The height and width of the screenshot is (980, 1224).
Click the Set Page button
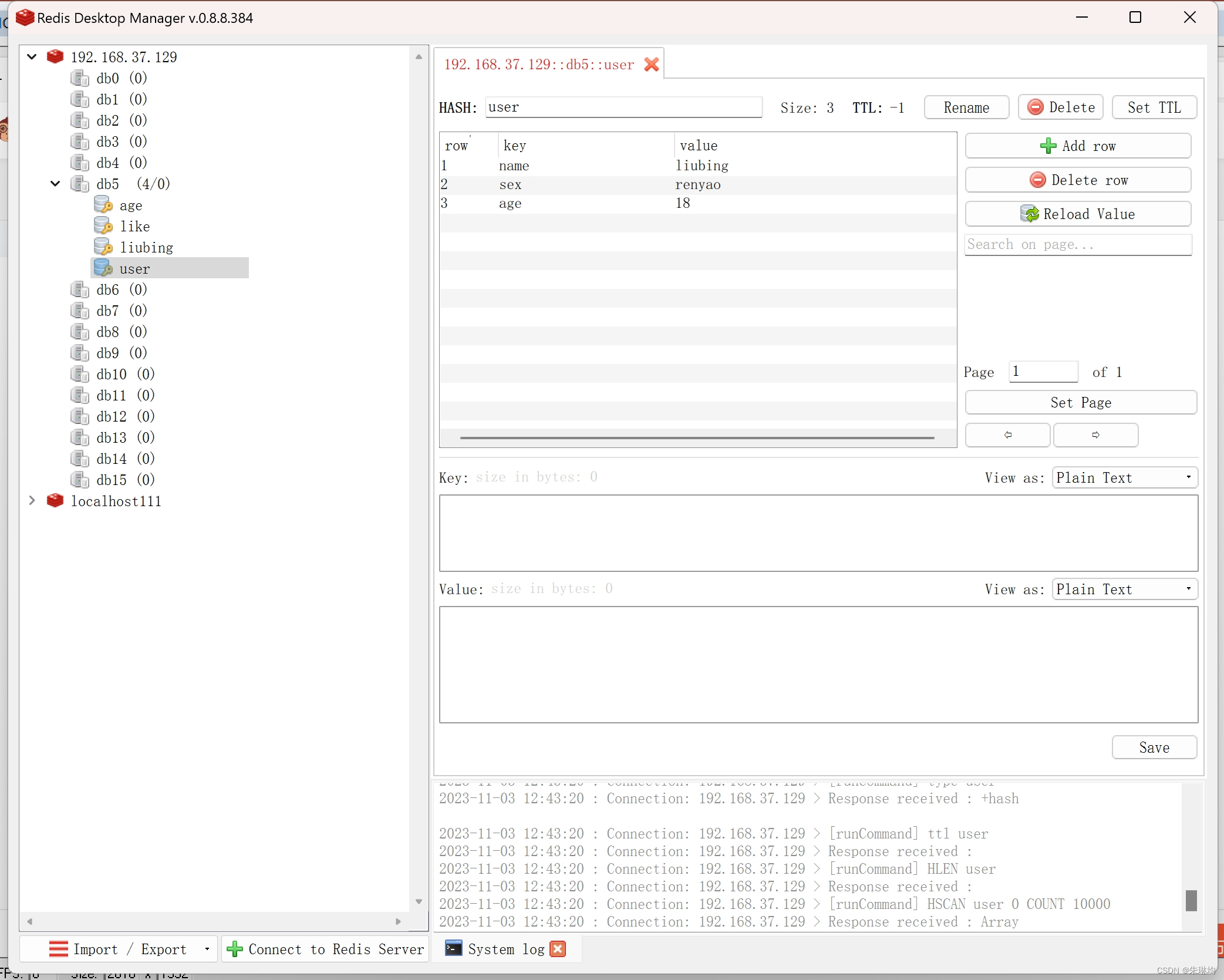point(1081,402)
